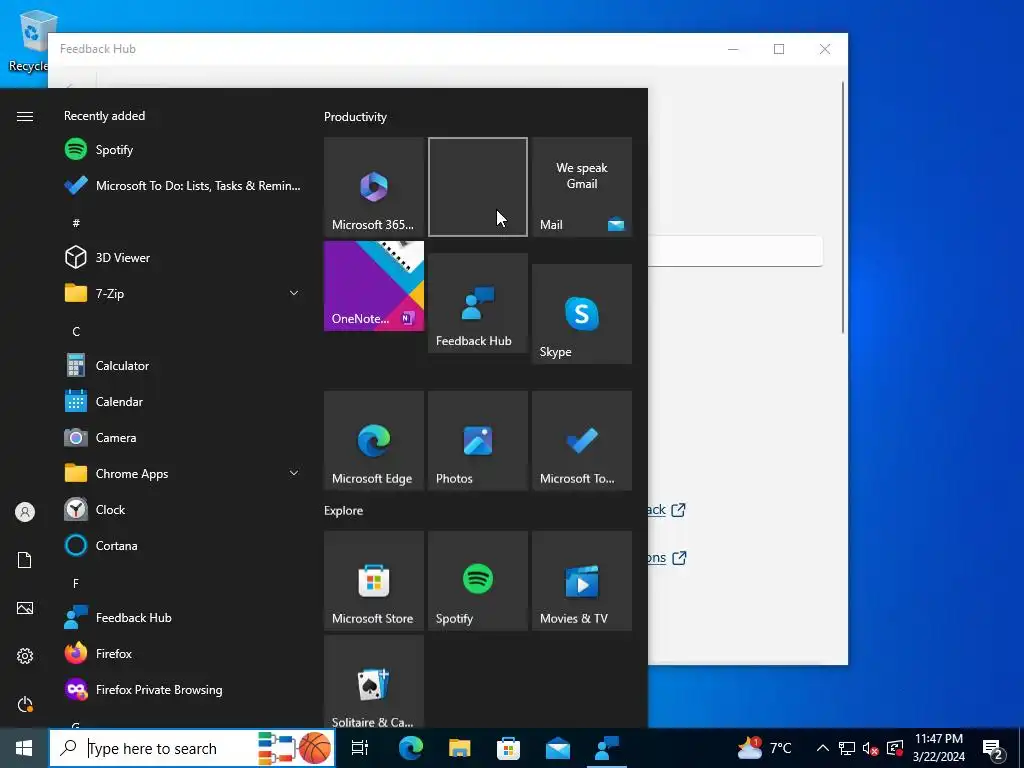Click the Recently added heading

[x=104, y=116]
